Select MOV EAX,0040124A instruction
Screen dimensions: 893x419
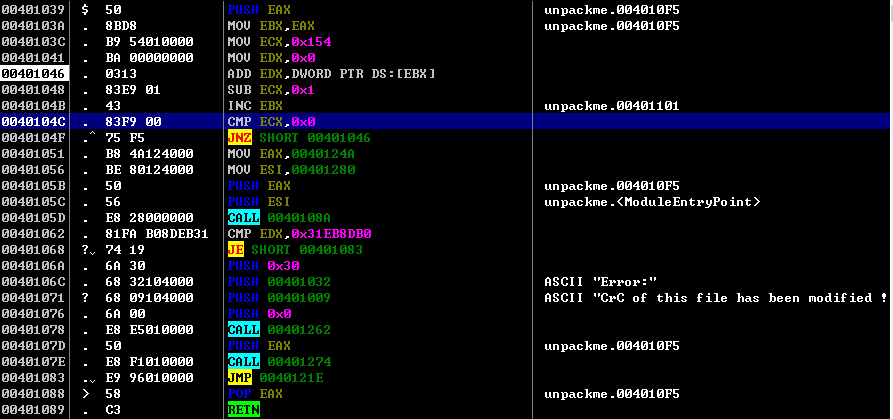coord(290,154)
